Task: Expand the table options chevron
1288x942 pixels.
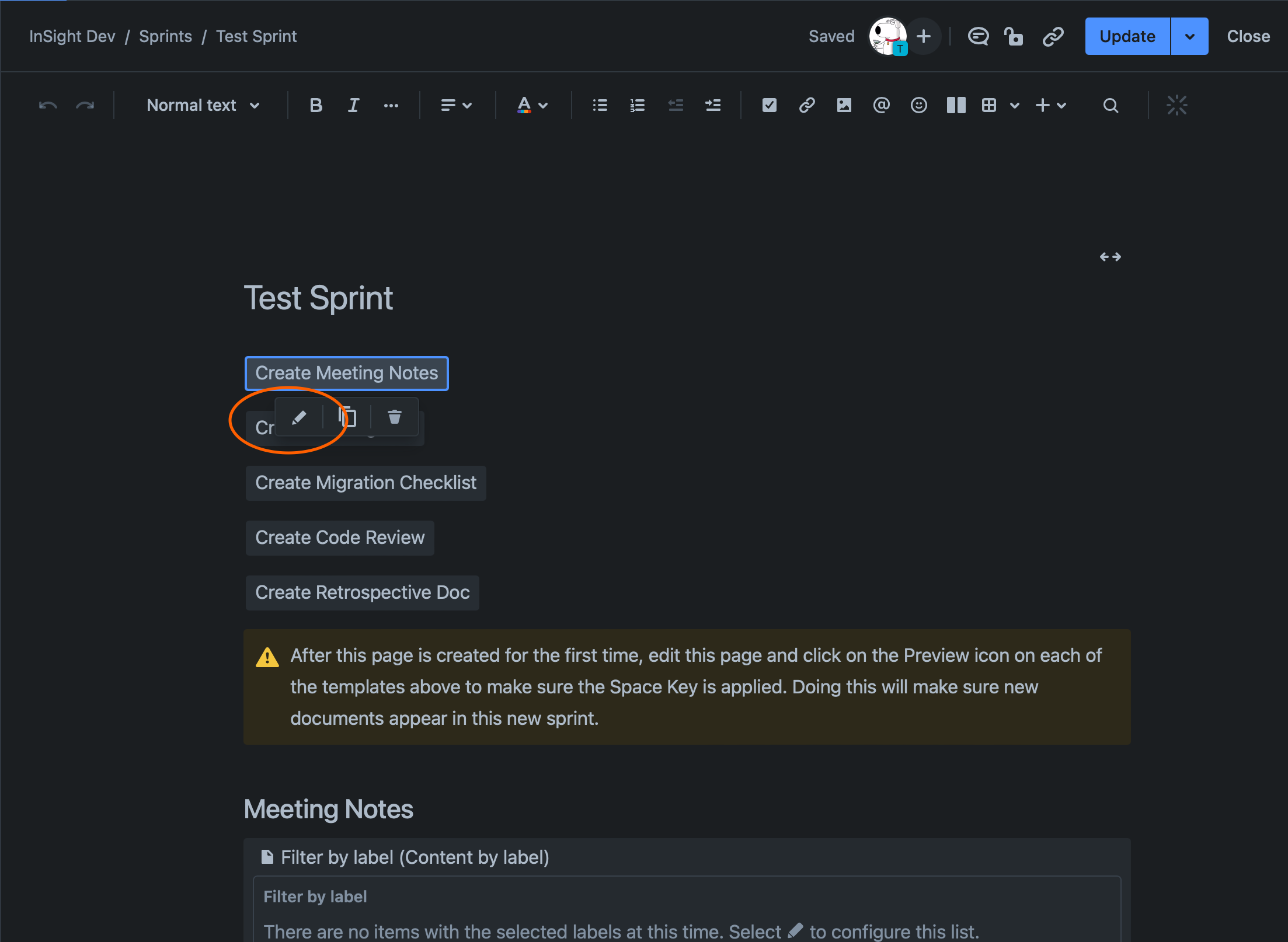Action: pyautogui.click(x=1015, y=106)
